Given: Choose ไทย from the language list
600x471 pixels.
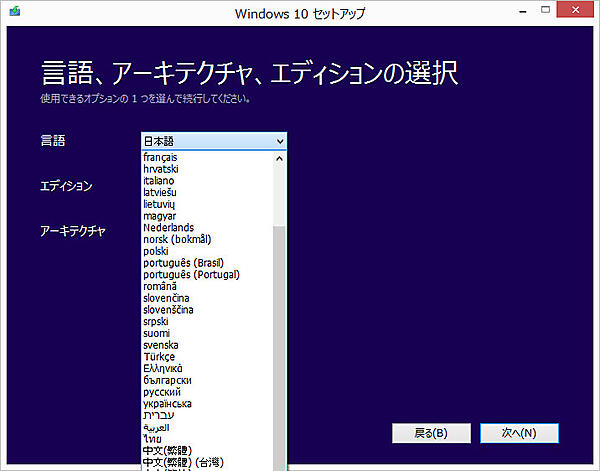Looking at the screenshot, I should click(x=151, y=439).
